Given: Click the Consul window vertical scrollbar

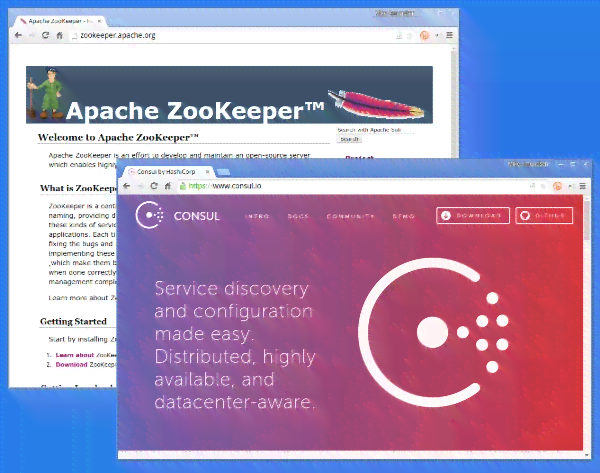Looking at the screenshot, I should click(587, 221).
